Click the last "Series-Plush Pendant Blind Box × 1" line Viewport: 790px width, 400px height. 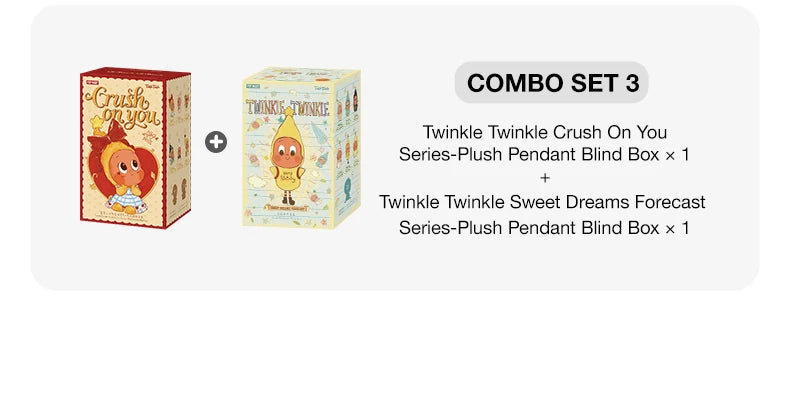click(x=544, y=227)
